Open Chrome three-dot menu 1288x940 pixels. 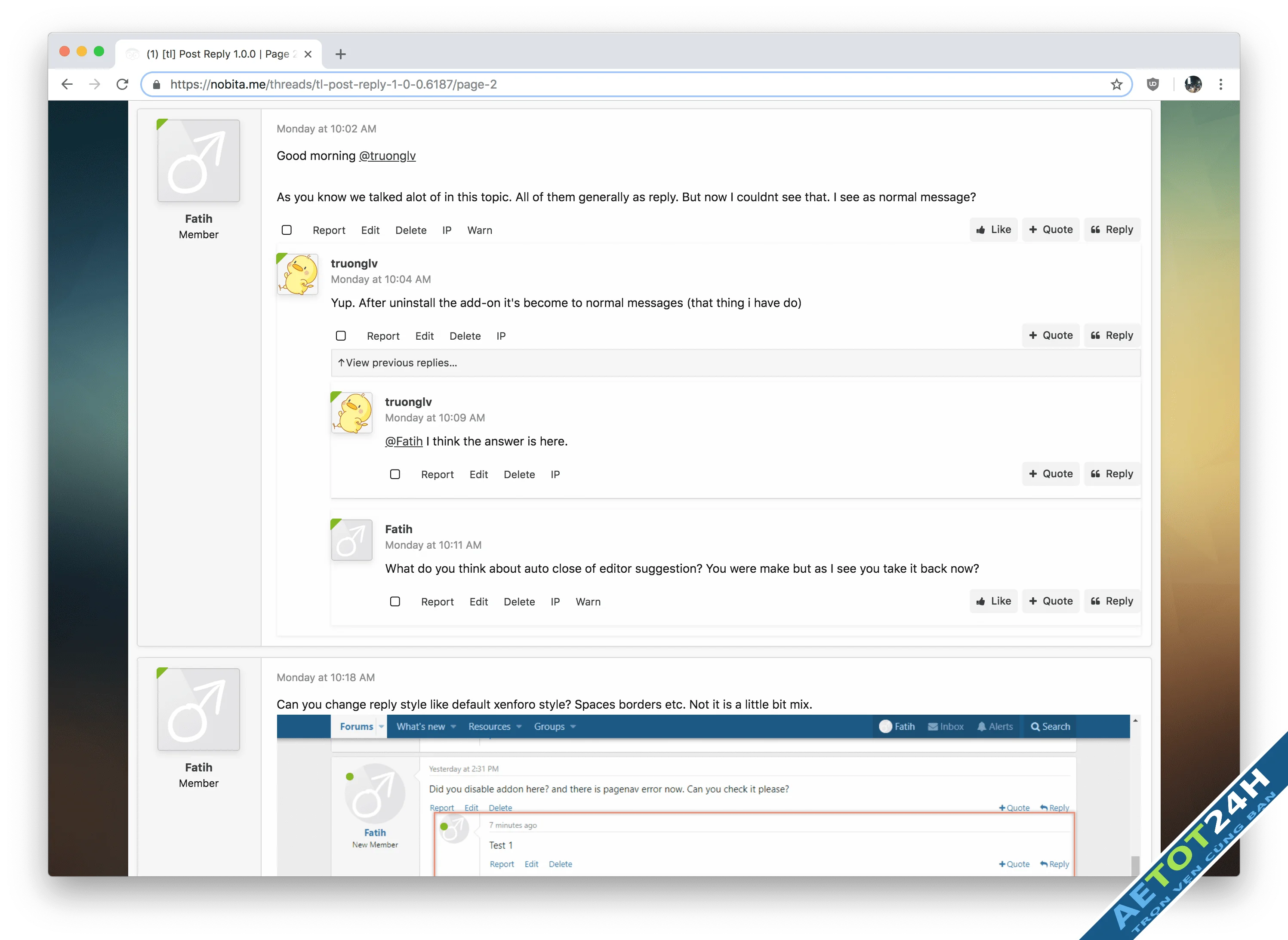pyautogui.click(x=1220, y=84)
